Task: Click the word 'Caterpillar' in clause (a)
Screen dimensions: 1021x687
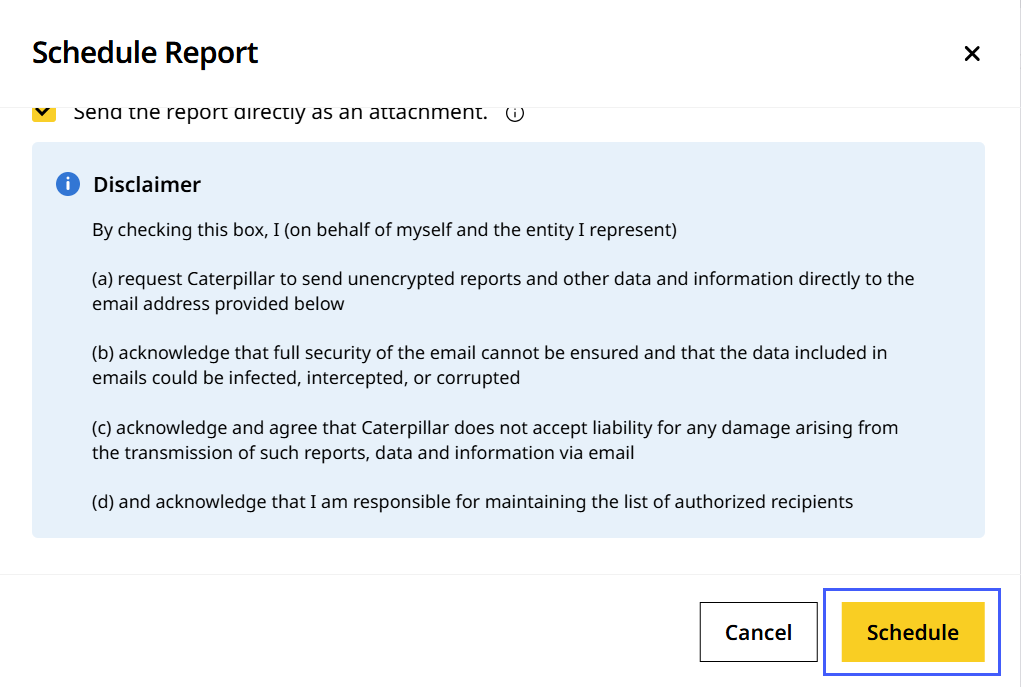Action: click(230, 279)
